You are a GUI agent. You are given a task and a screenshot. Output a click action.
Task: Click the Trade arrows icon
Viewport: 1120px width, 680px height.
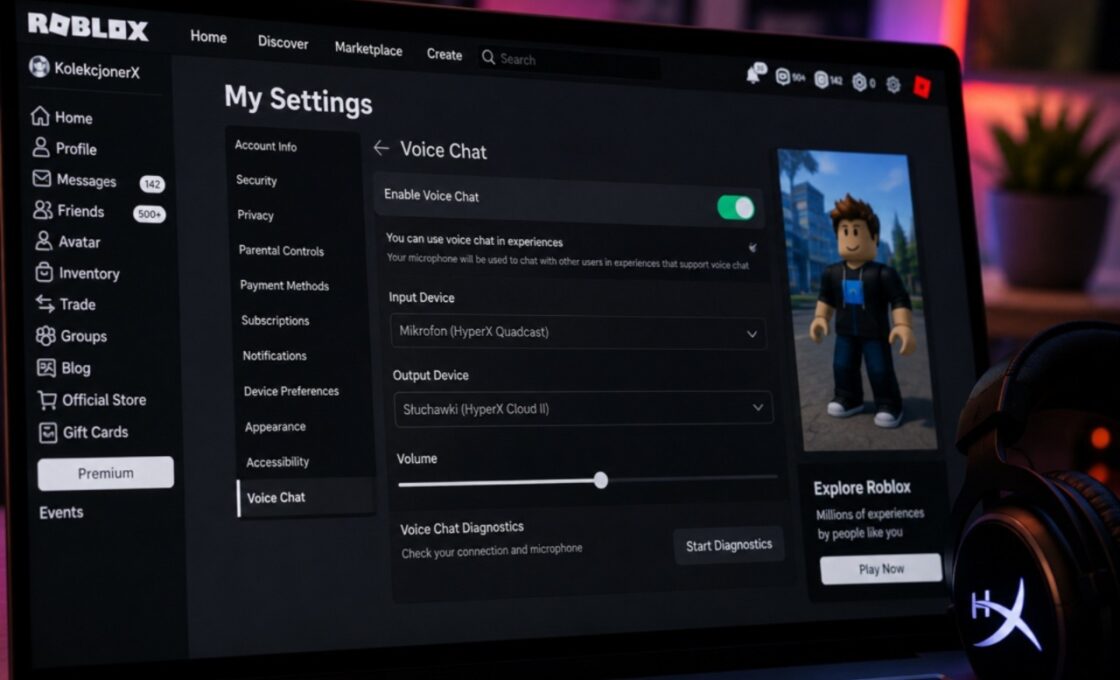coord(46,304)
